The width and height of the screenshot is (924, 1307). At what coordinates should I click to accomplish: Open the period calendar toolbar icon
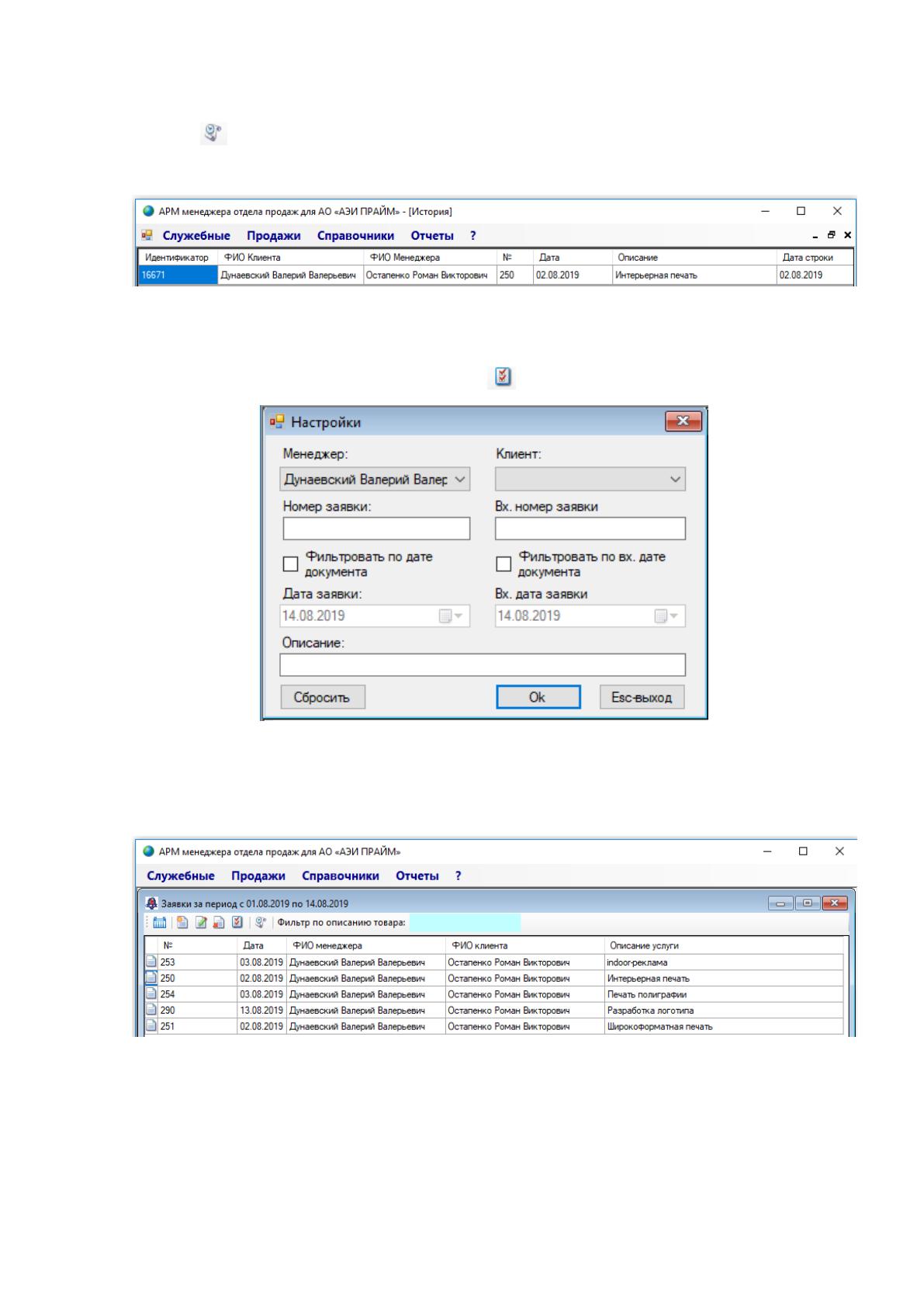click(160, 923)
